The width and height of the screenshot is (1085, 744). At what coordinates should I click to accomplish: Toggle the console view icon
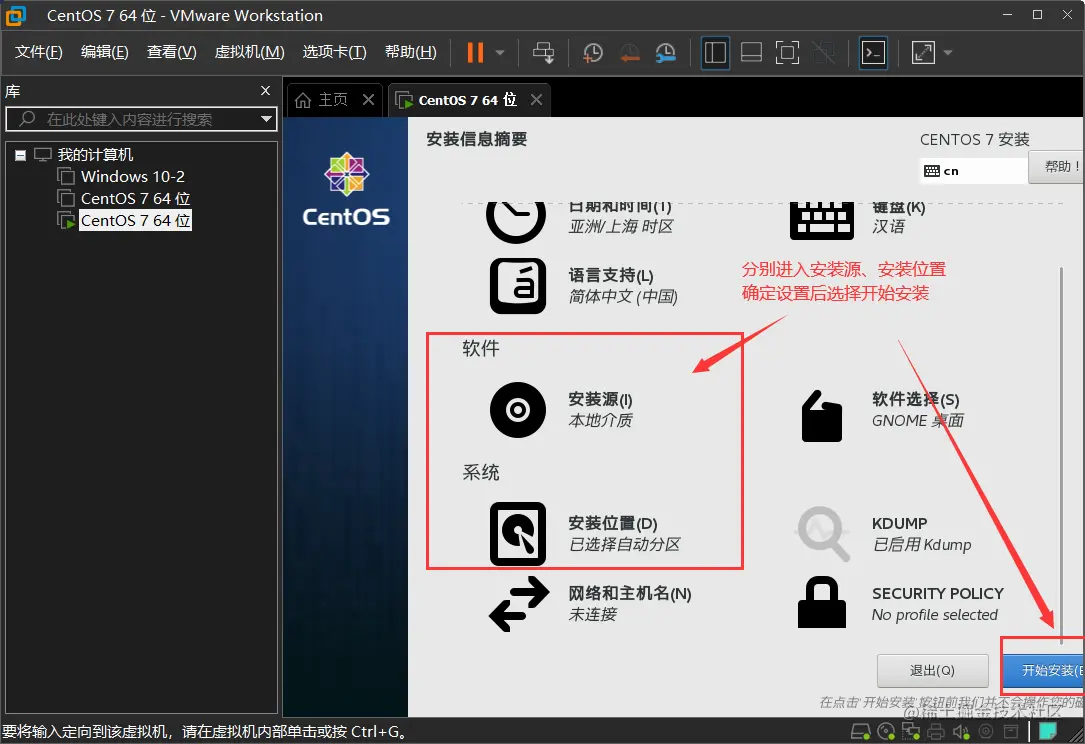pyautogui.click(x=873, y=53)
